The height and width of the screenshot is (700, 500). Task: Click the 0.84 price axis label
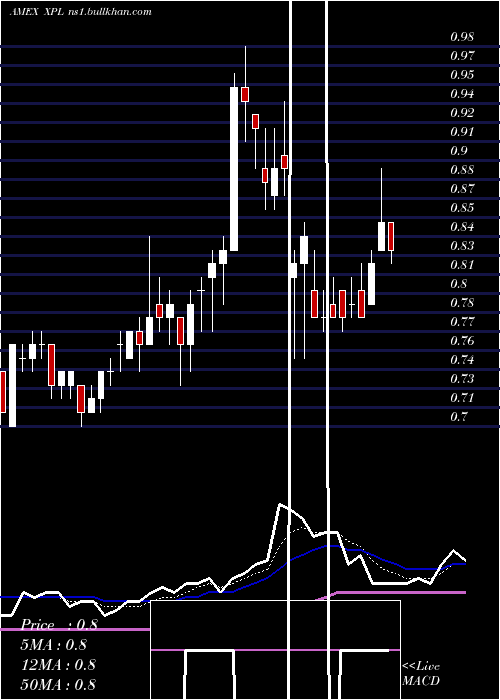(462, 226)
